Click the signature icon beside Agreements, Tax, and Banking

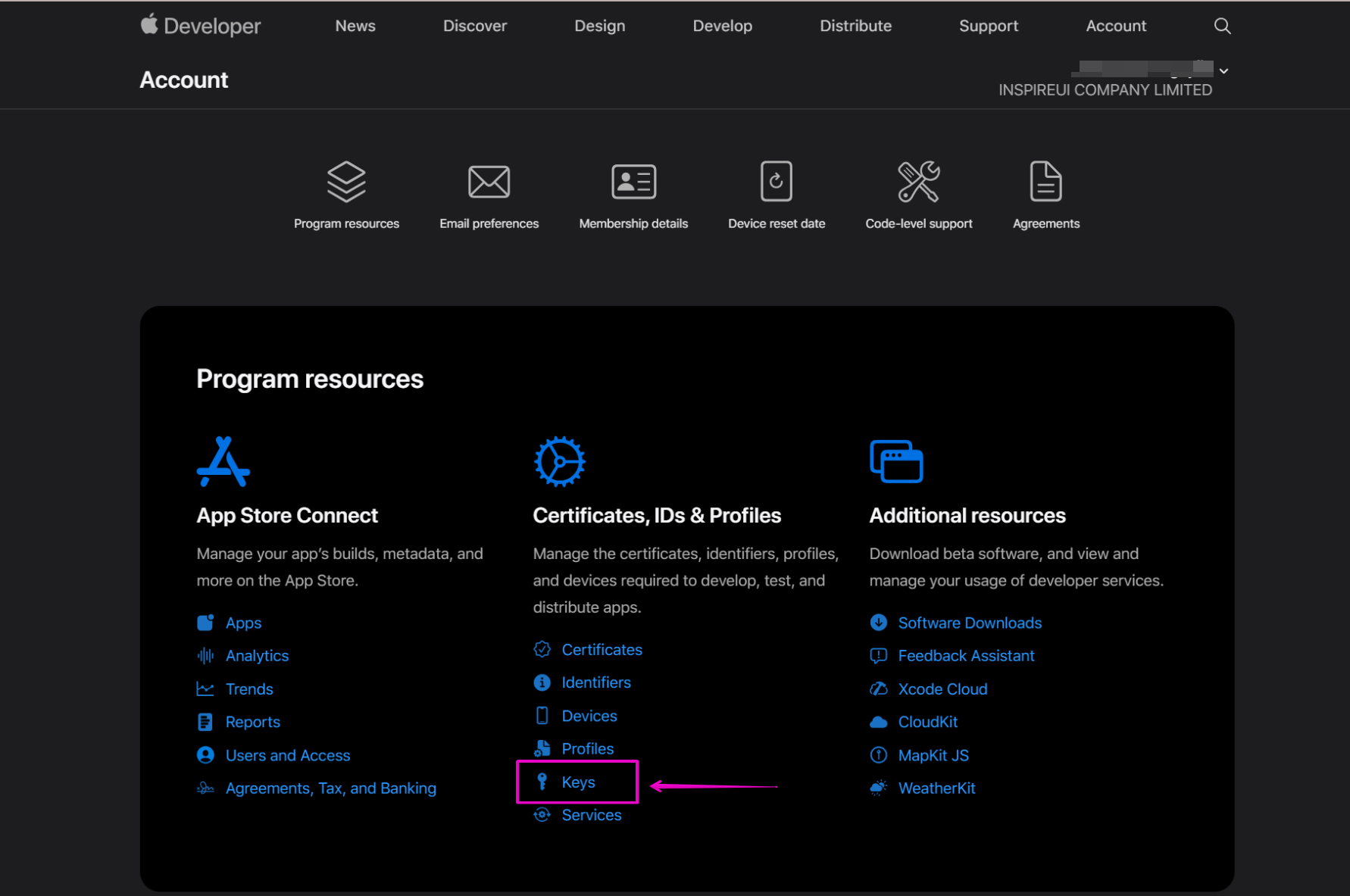click(205, 788)
